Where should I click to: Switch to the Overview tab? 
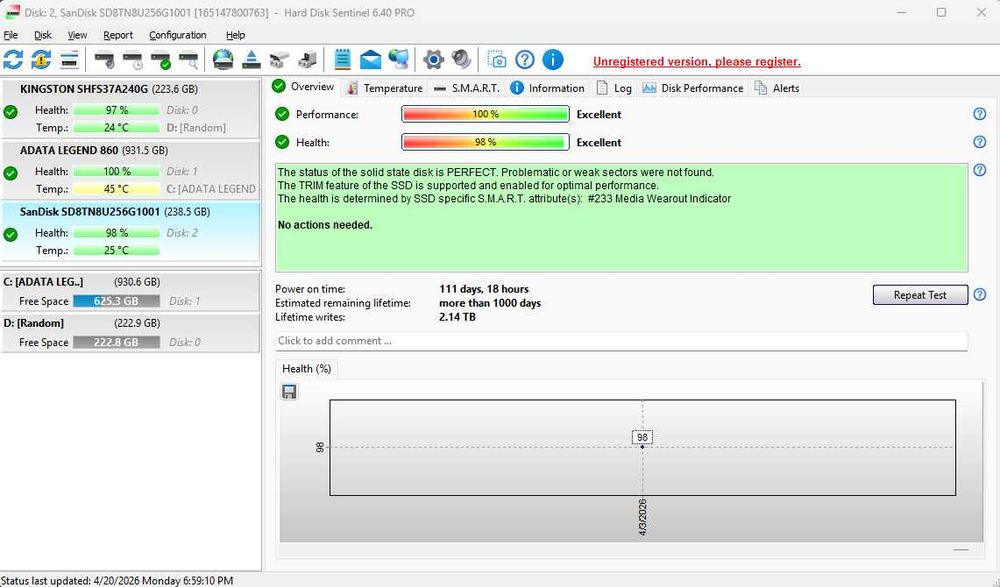click(303, 87)
